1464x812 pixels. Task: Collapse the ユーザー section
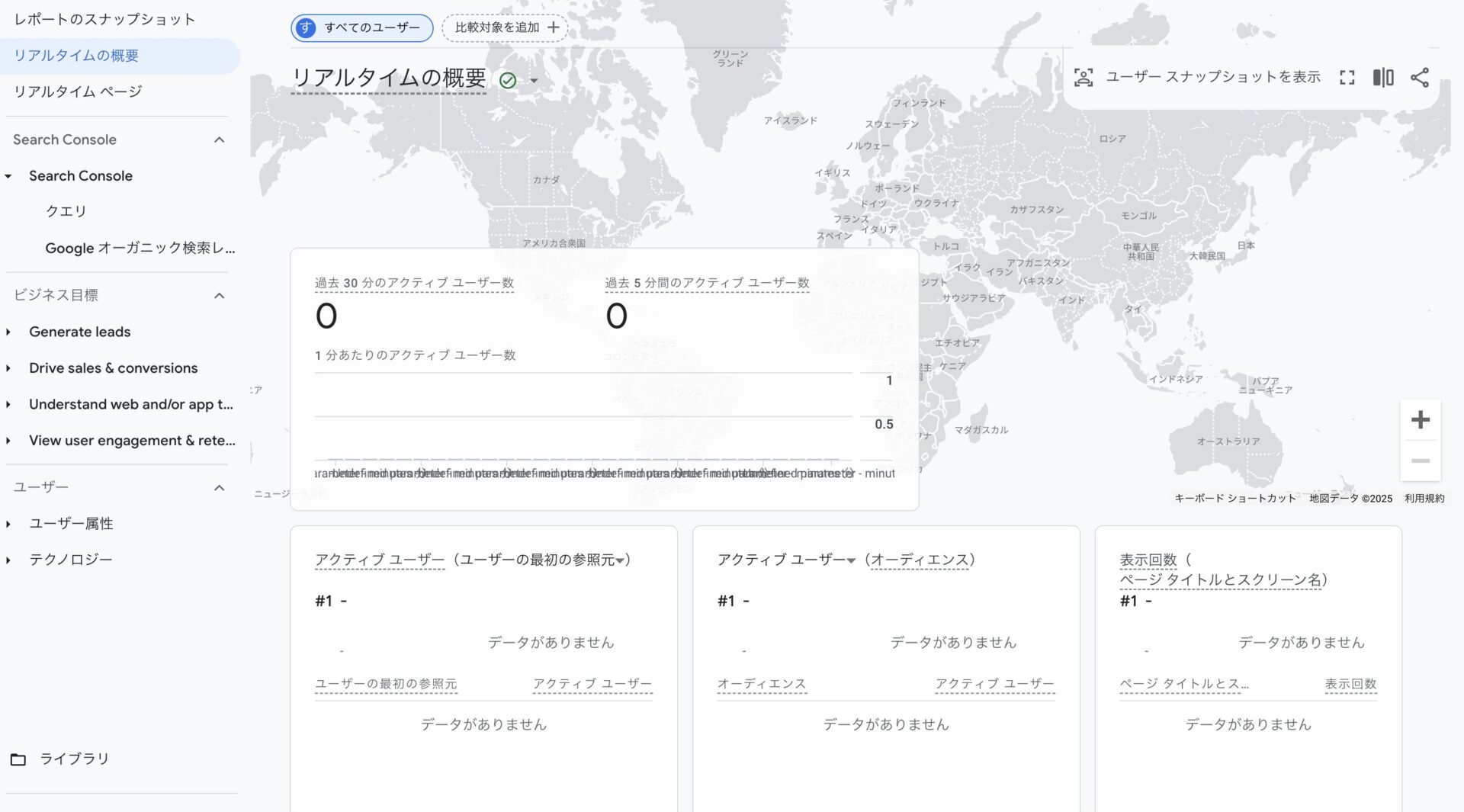(219, 488)
